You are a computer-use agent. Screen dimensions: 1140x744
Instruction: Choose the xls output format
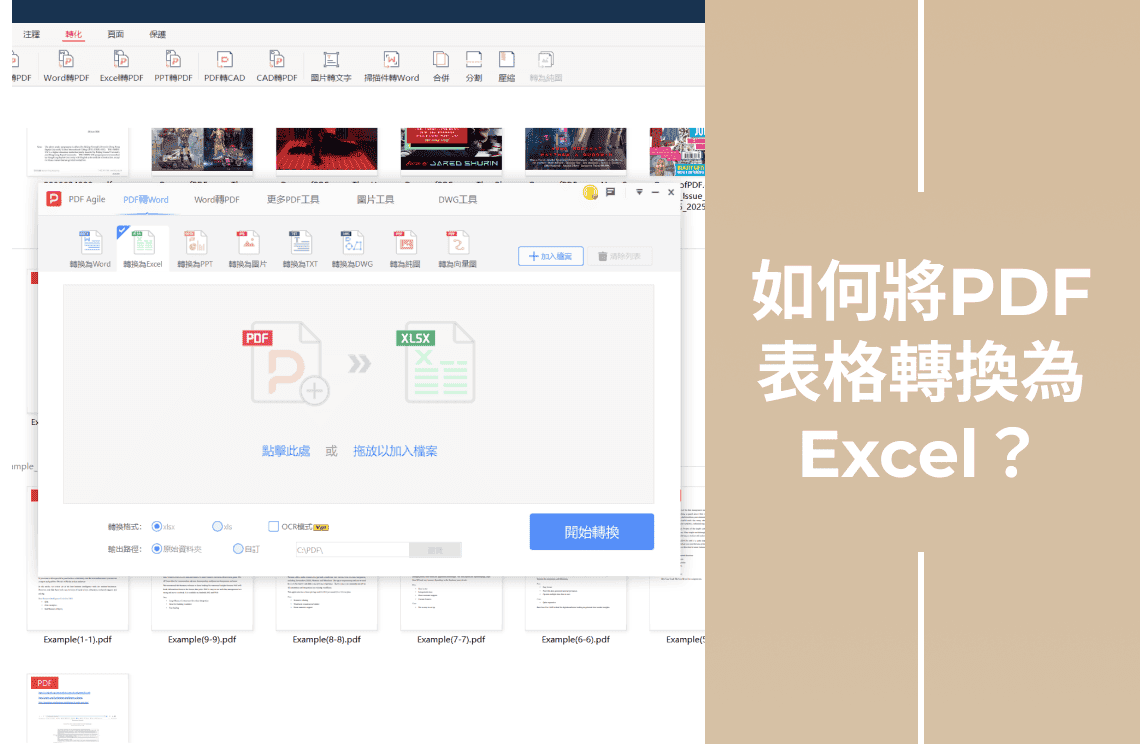tap(217, 527)
